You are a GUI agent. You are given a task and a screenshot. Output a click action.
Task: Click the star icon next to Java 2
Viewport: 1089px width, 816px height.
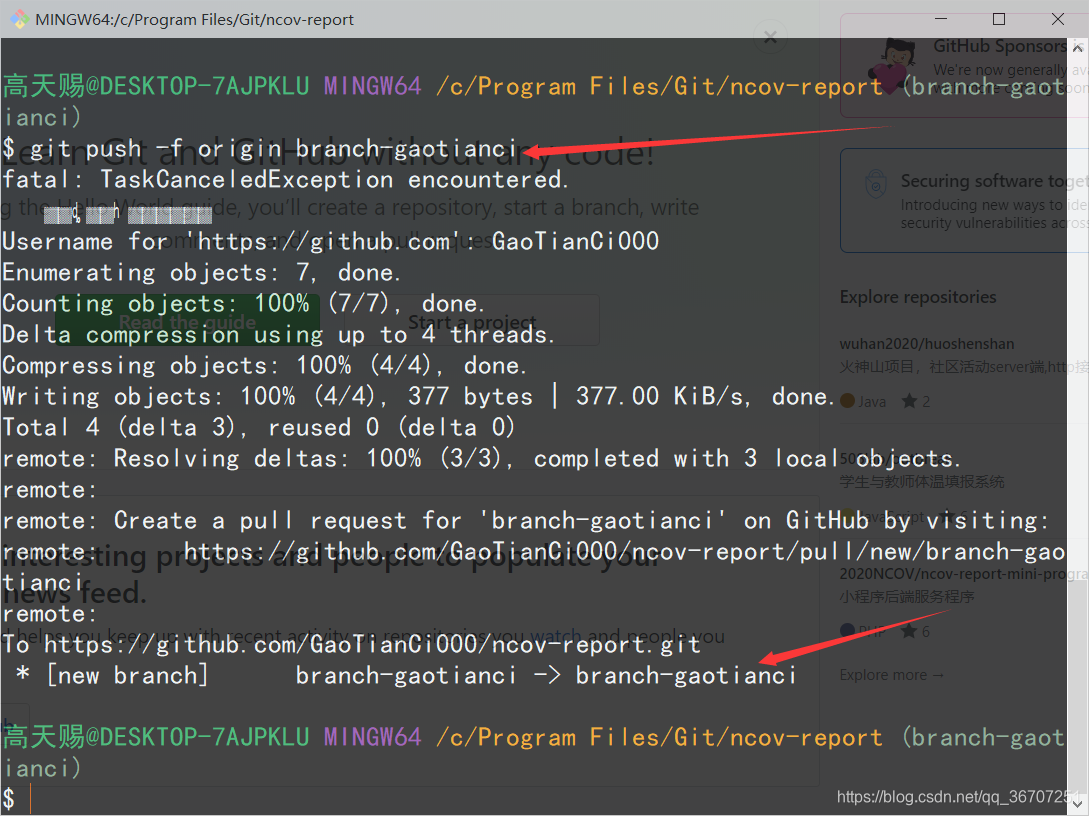pos(909,401)
